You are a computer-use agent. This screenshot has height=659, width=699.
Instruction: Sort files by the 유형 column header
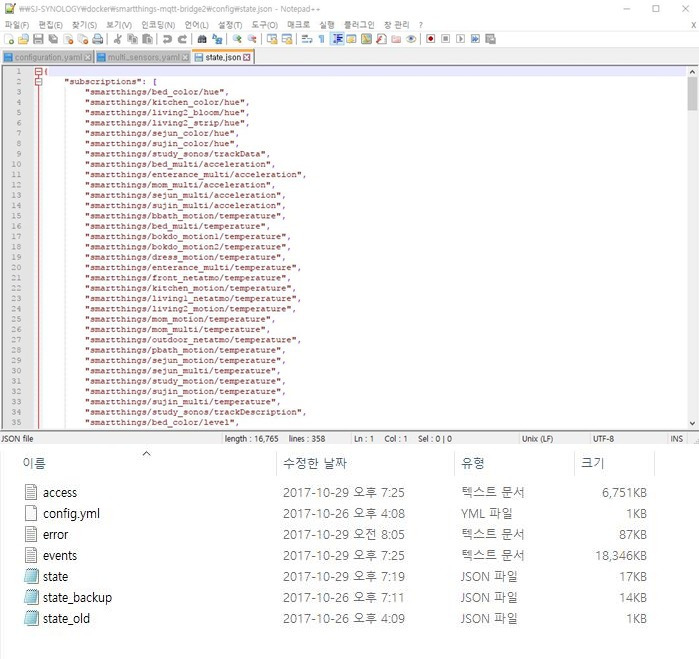(473, 463)
